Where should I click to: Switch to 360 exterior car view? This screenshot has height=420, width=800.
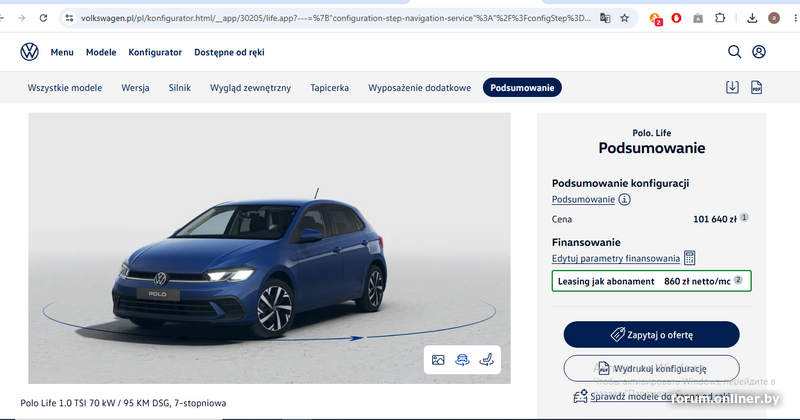pos(462,360)
